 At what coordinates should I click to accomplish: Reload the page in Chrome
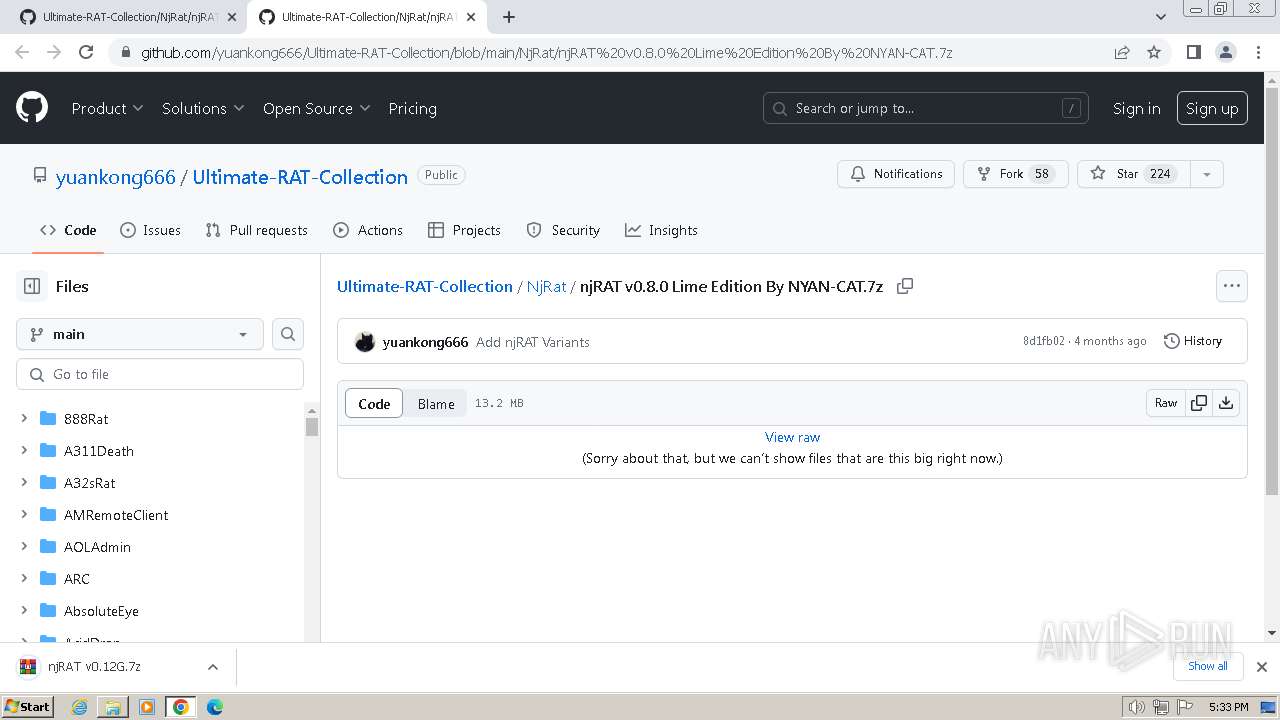coord(86,52)
